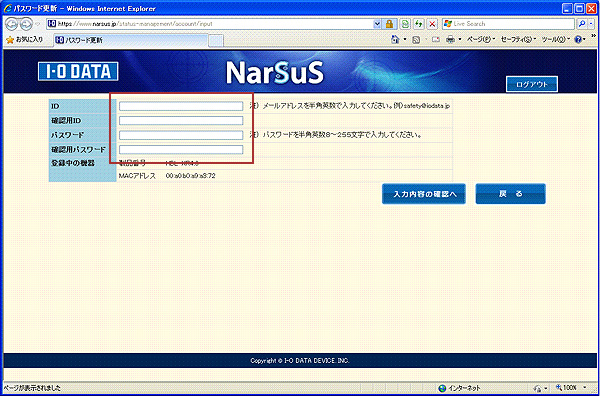Click the browser back arrow button

[x=12, y=24]
